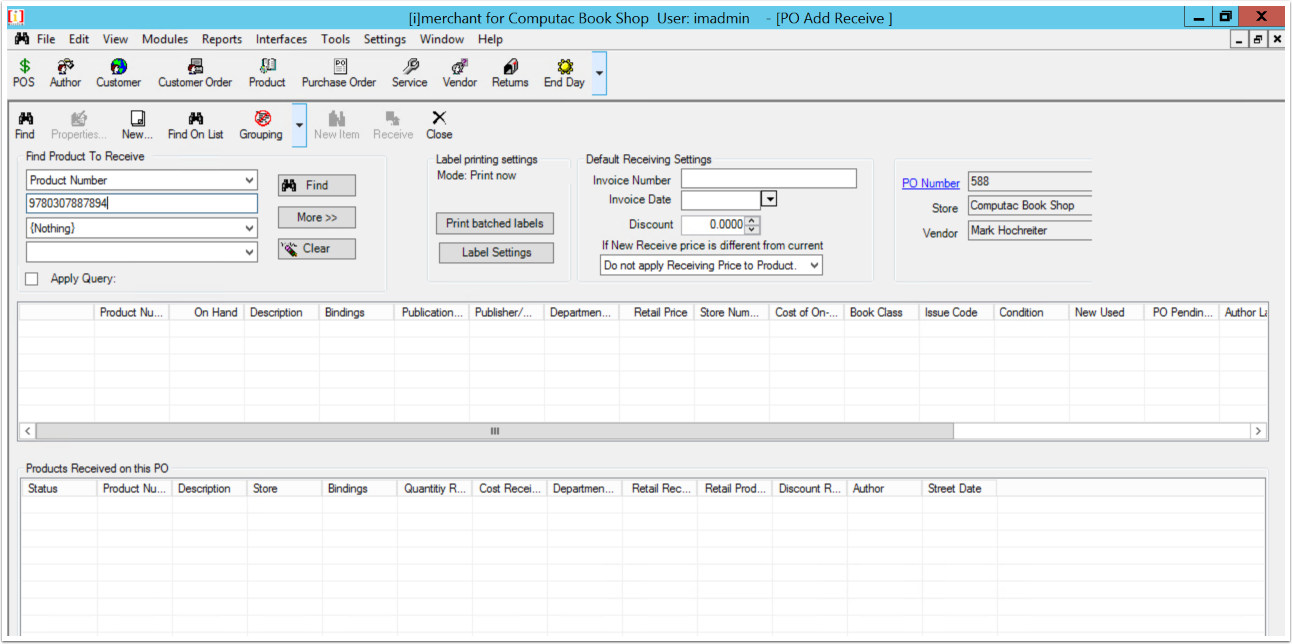
Task: Expand the main toolbar overflow arrow after End Day
Action: click(599, 73)
